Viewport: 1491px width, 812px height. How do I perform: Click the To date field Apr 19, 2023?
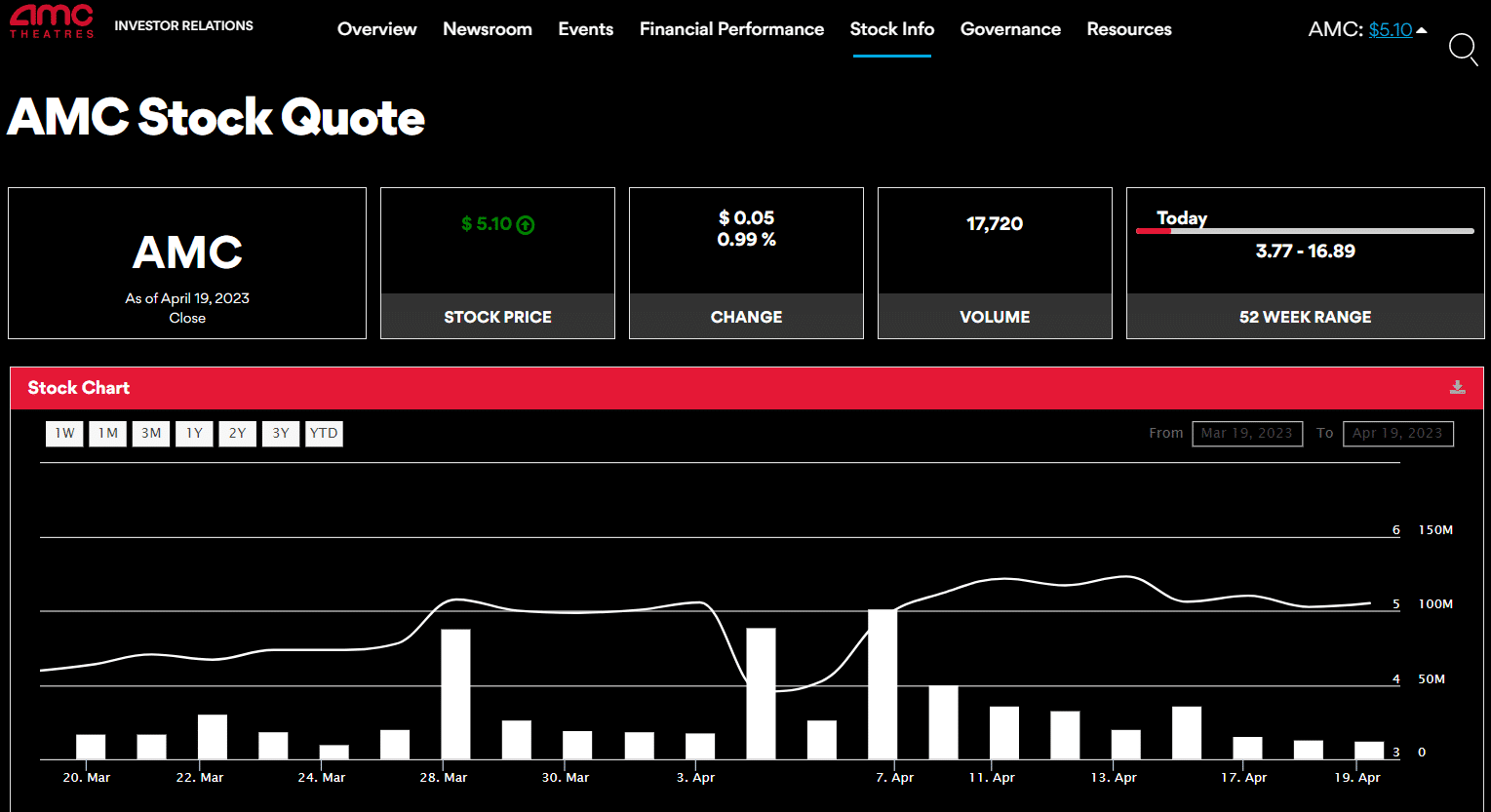[1397, 434]
